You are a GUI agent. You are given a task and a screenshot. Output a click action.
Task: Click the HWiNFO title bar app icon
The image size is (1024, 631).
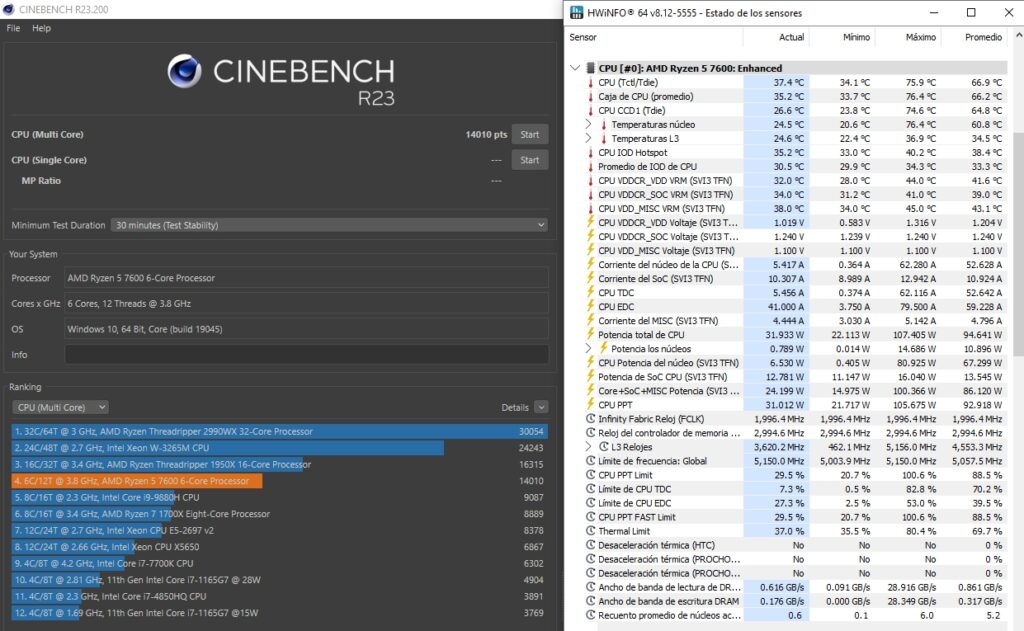coord(577,12)
